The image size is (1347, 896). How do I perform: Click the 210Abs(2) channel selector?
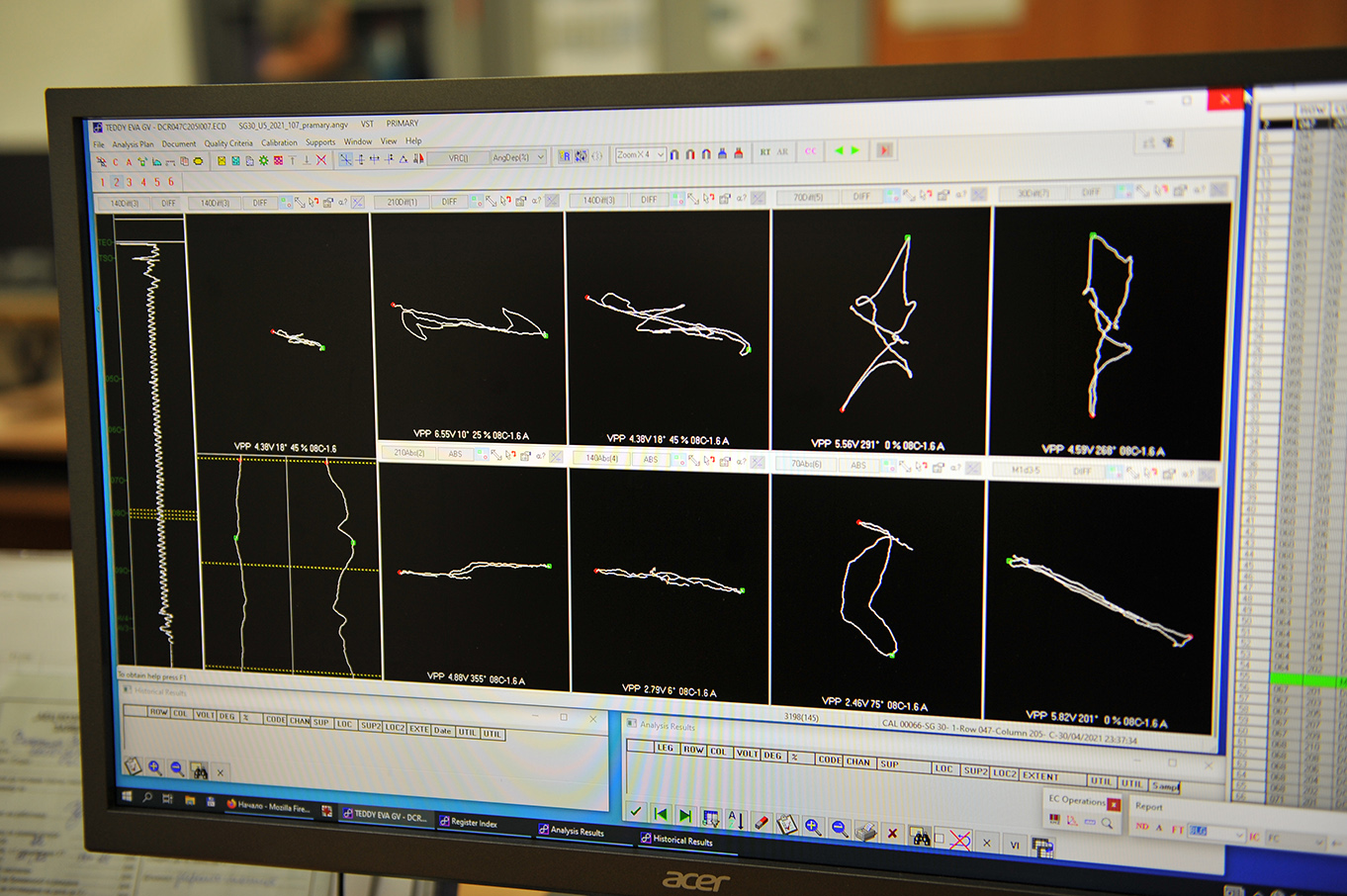[x=409, y=453]
